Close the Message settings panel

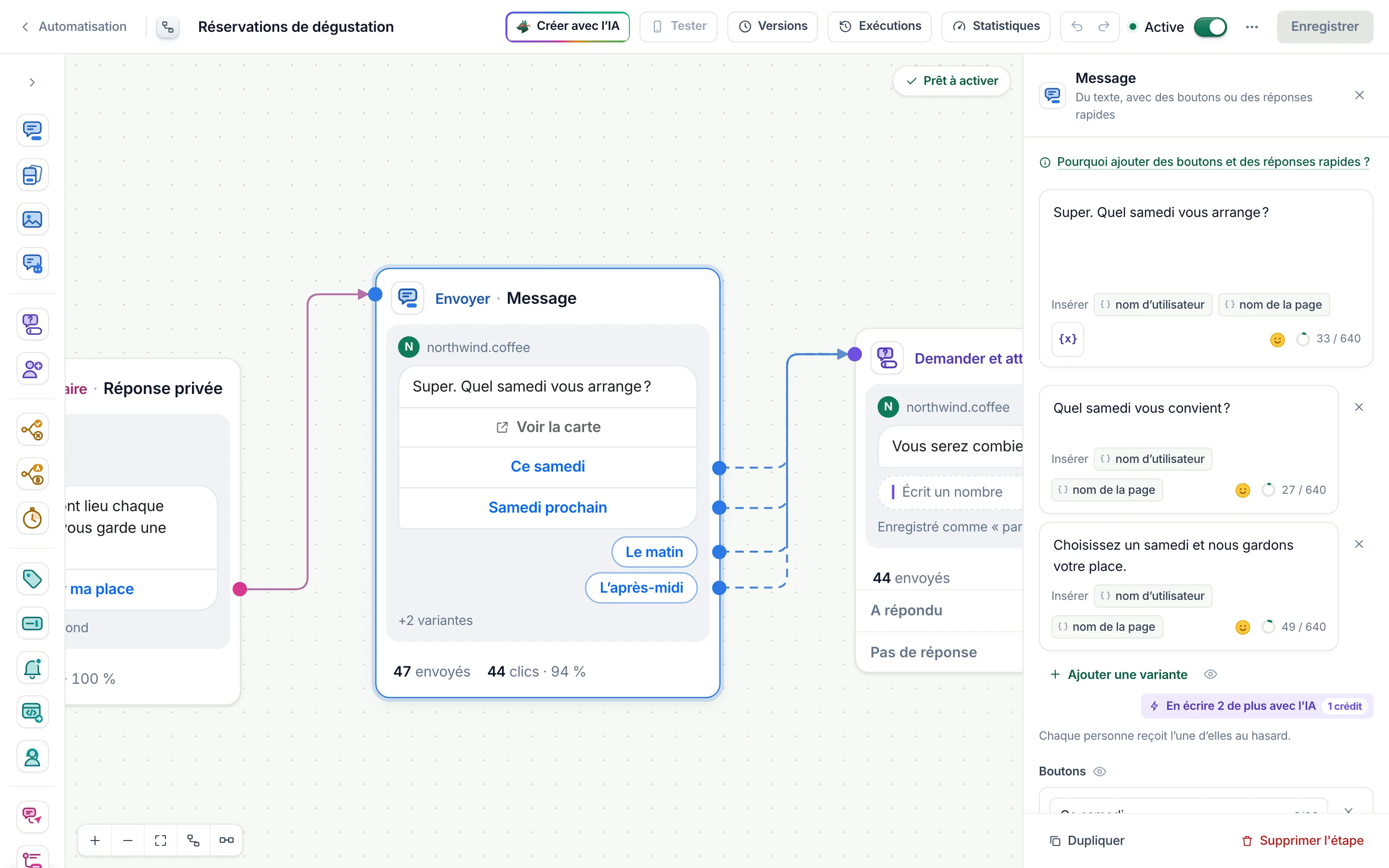click(x=1359, y=95)
